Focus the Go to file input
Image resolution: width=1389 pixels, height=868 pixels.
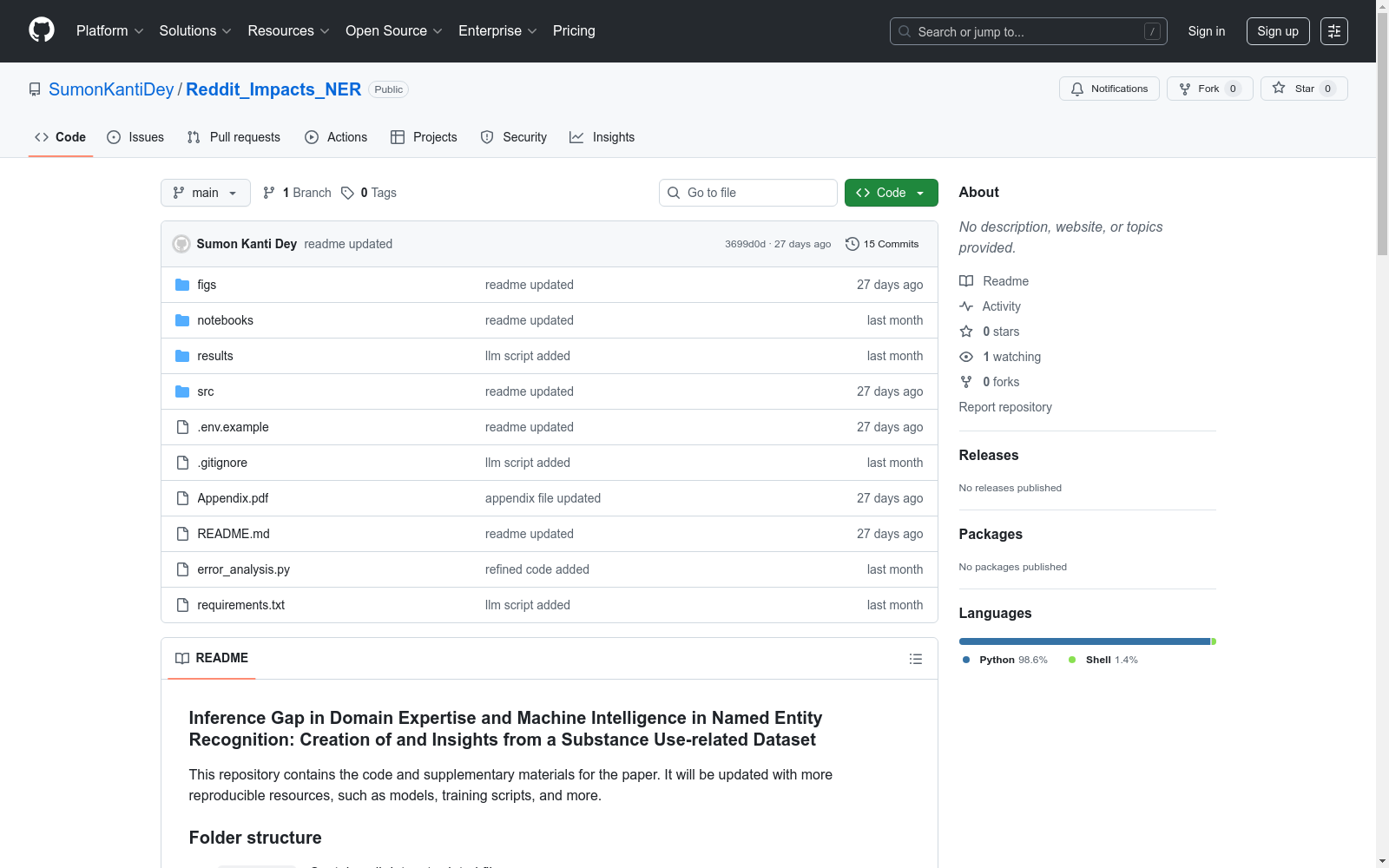tap(748, 193)
